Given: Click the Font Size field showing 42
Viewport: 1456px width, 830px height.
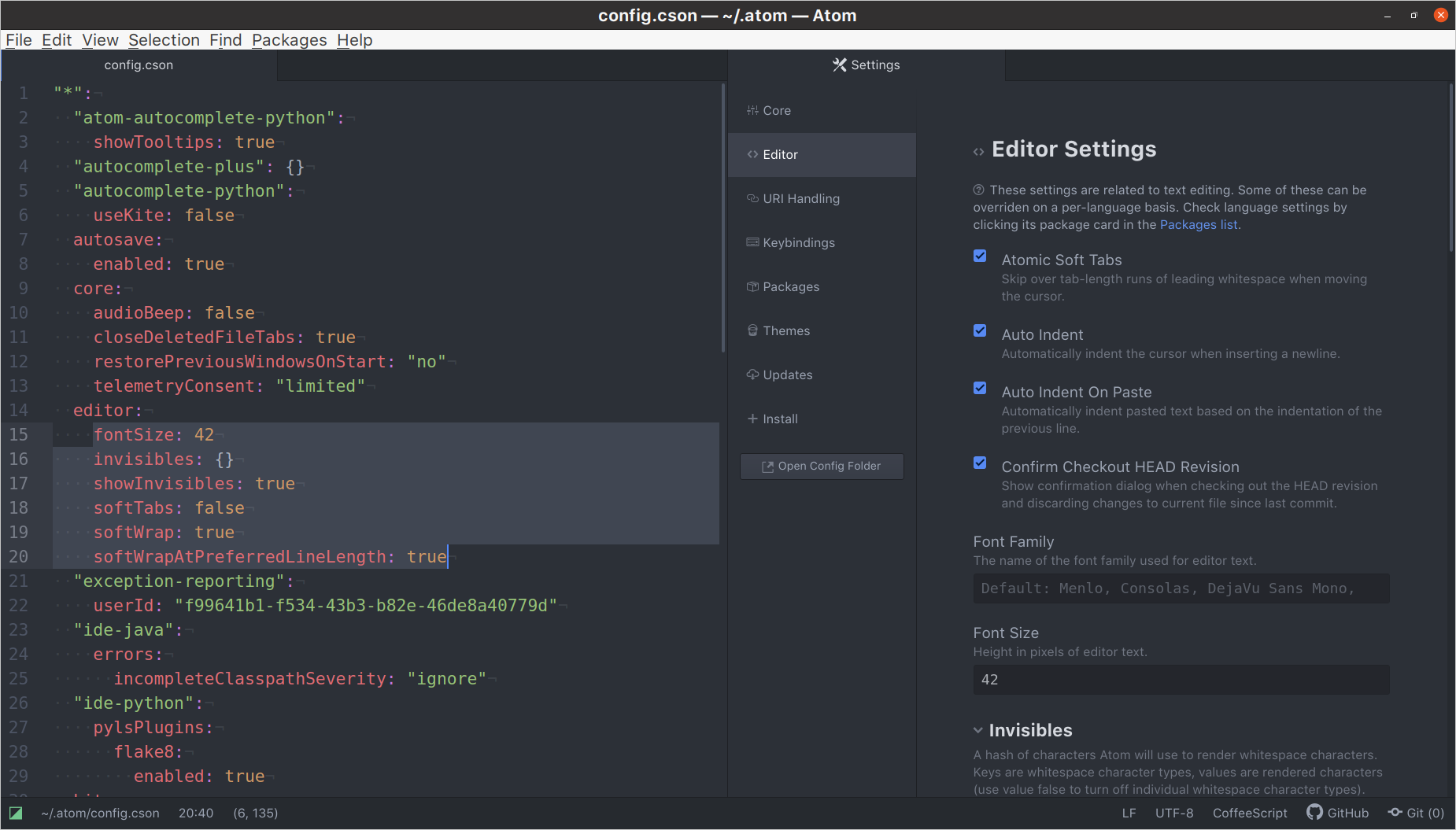Looking at the screenshot, I should (1181, 680).
